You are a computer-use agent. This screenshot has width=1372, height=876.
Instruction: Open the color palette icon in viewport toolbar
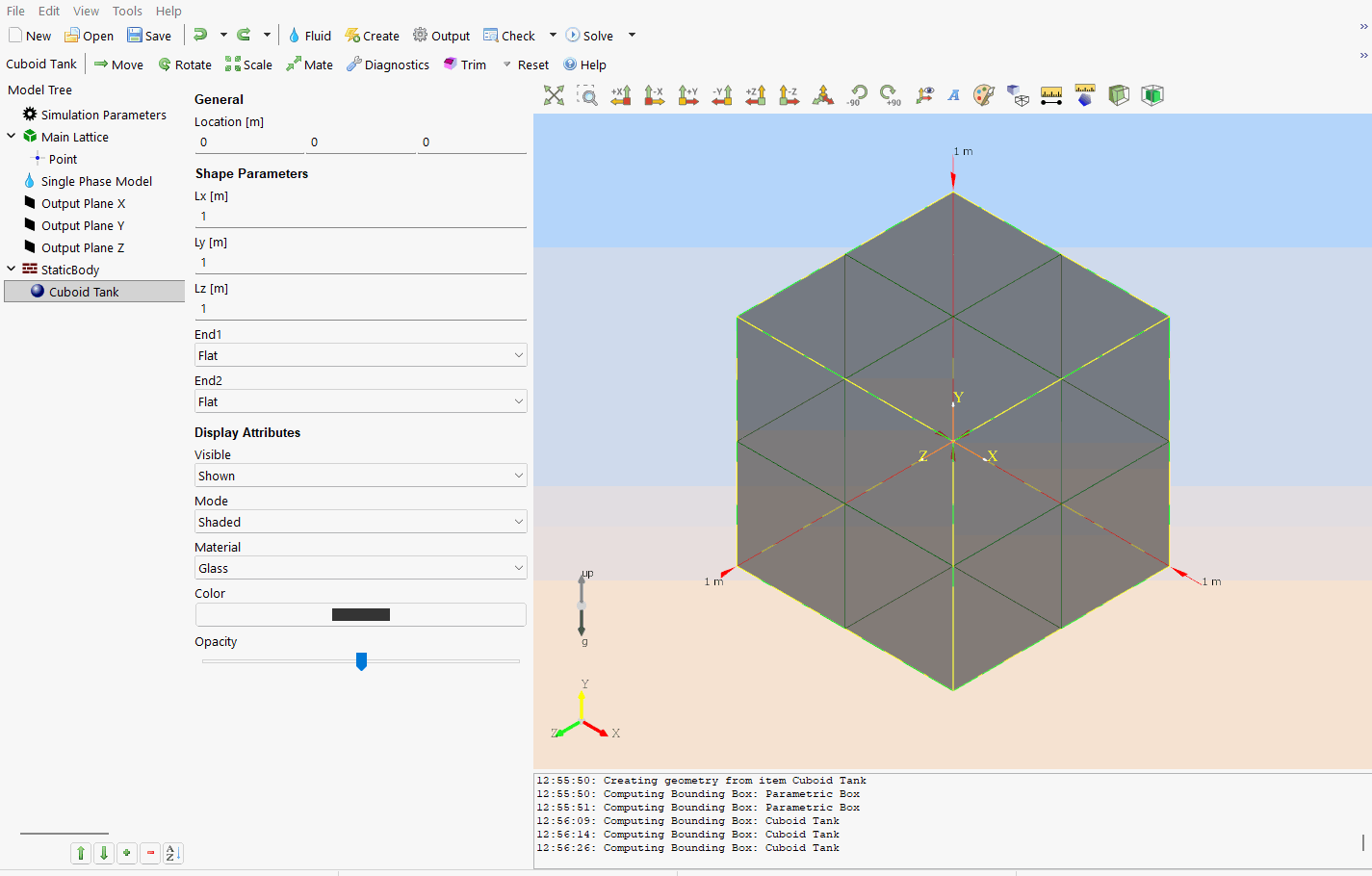click(983, 95)
